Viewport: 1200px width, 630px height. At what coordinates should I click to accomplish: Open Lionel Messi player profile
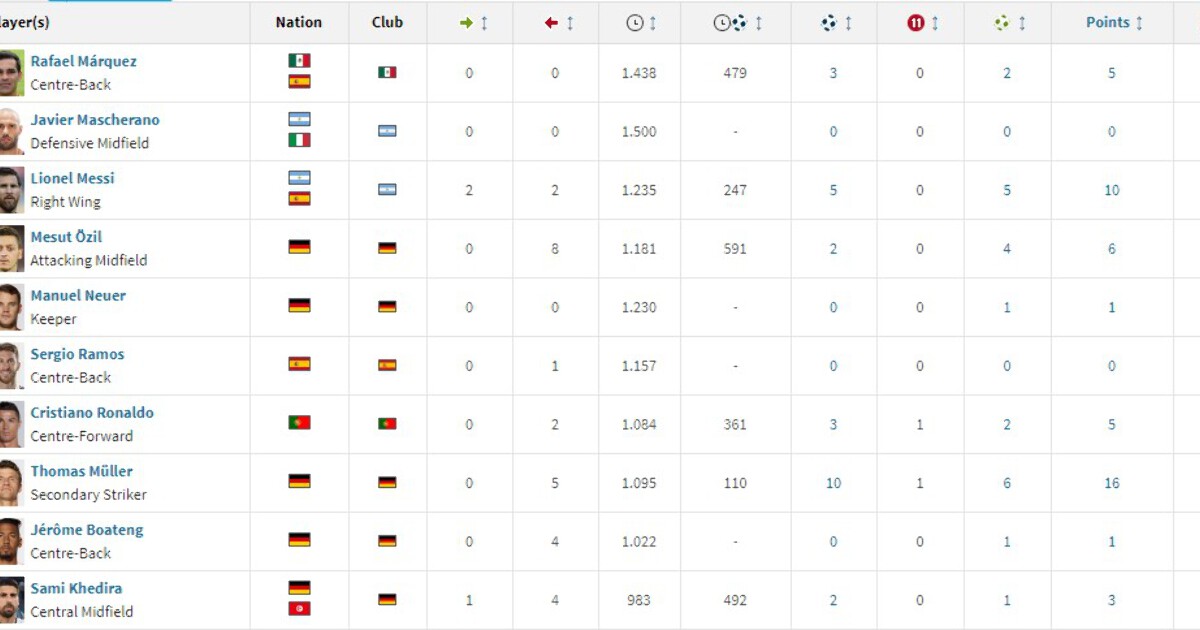pos(72,178)
